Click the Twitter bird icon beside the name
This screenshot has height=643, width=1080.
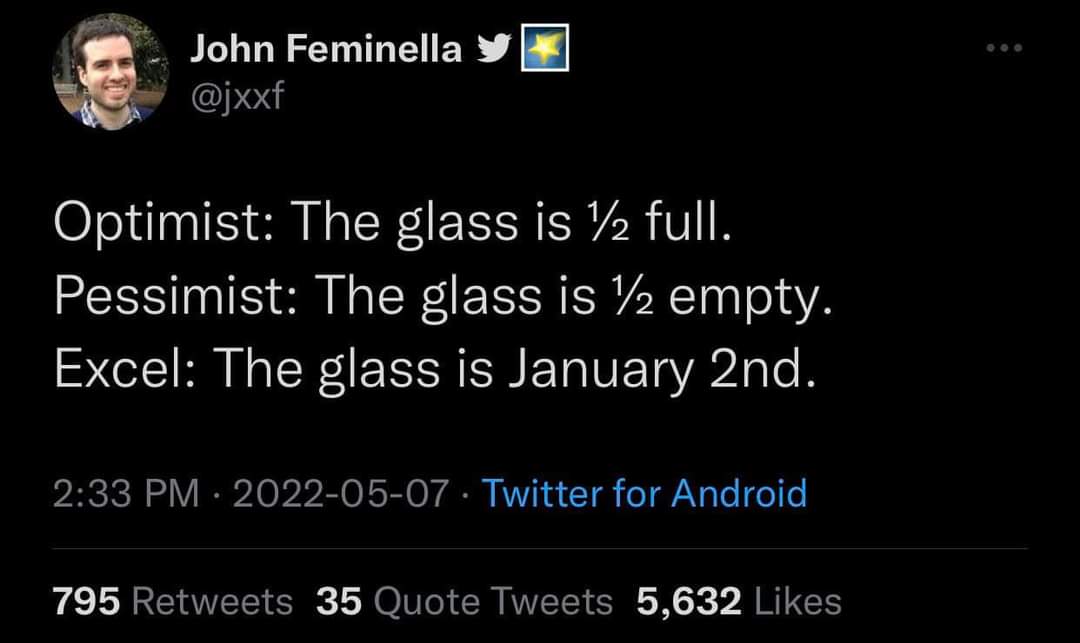[x=494, y=48]
